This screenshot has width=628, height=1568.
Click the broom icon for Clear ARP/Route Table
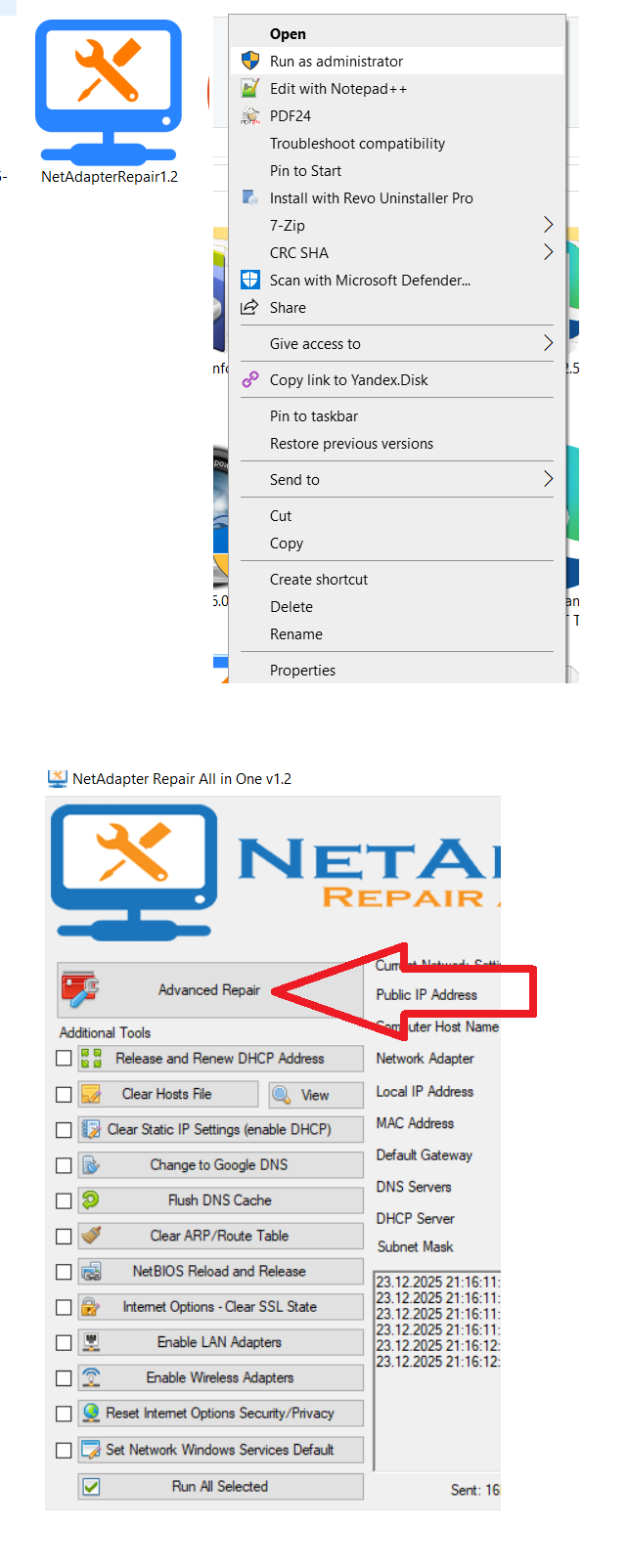coord(91,1235)
